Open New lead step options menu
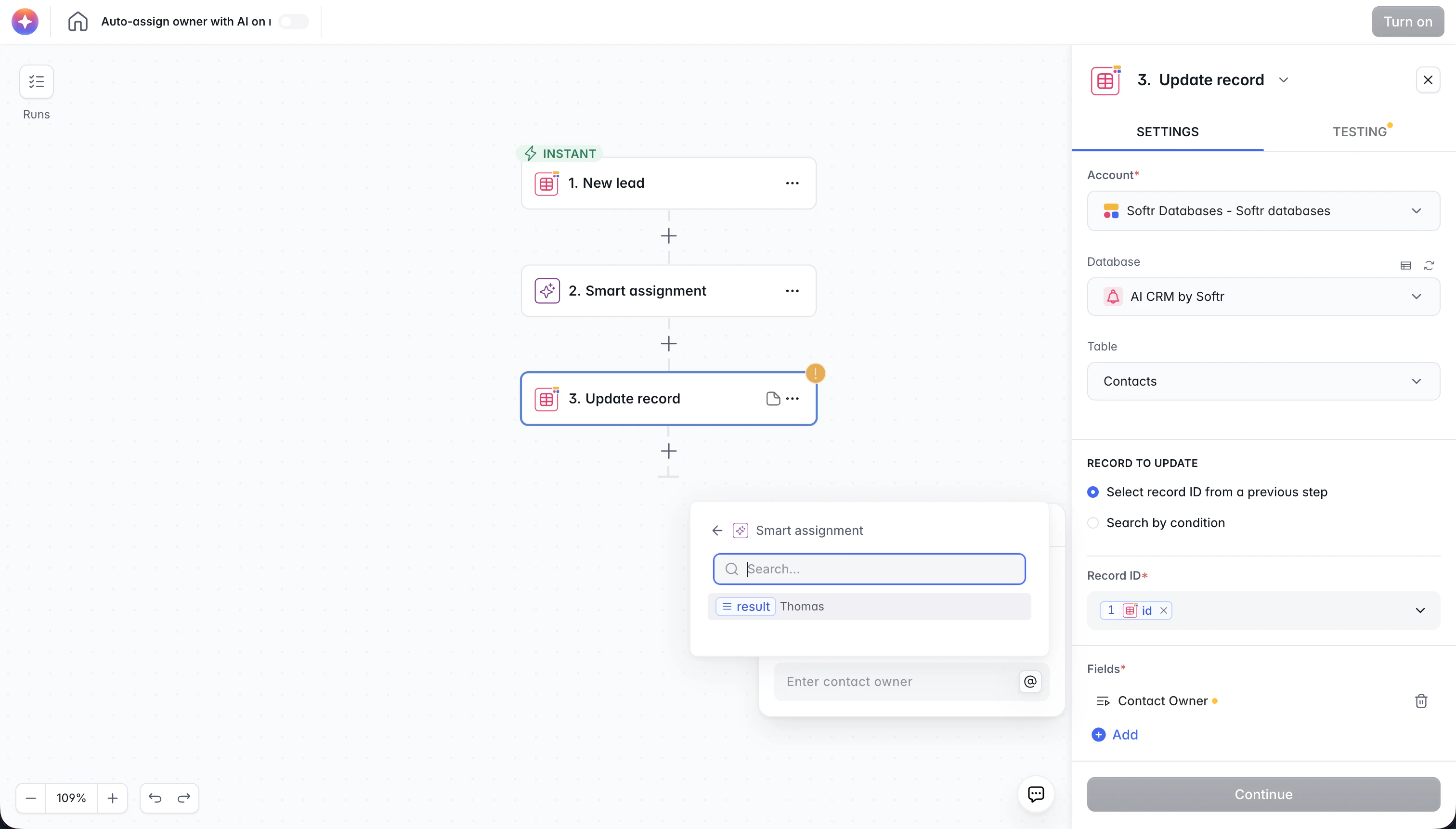Image resolution: width=1456 pixels, height=829 pixels. 792,183
